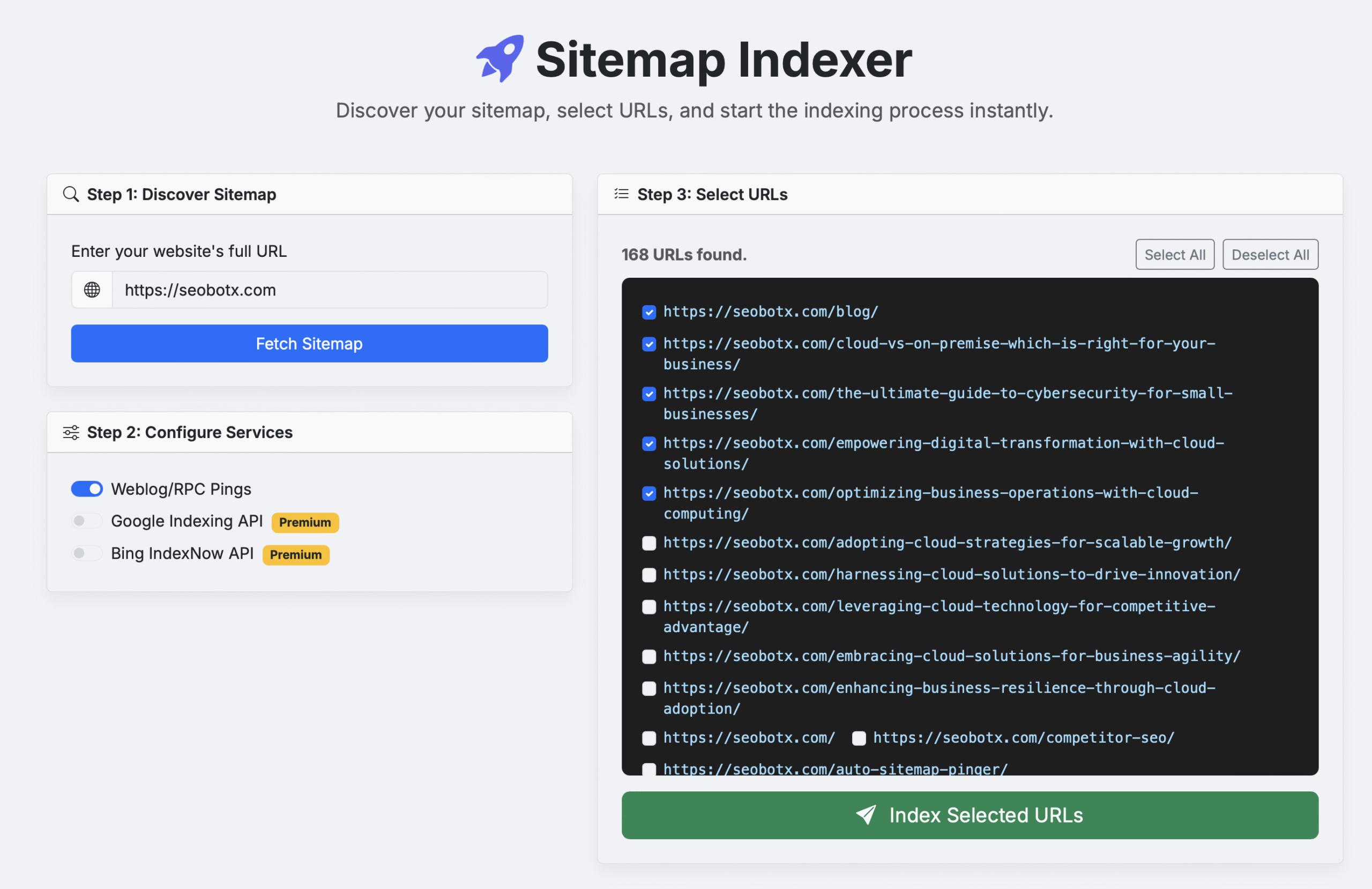Click the competitor-seo URL text
This screenshot has width=1372, height=889.
pyautogui.click(x=1023, y=737)
